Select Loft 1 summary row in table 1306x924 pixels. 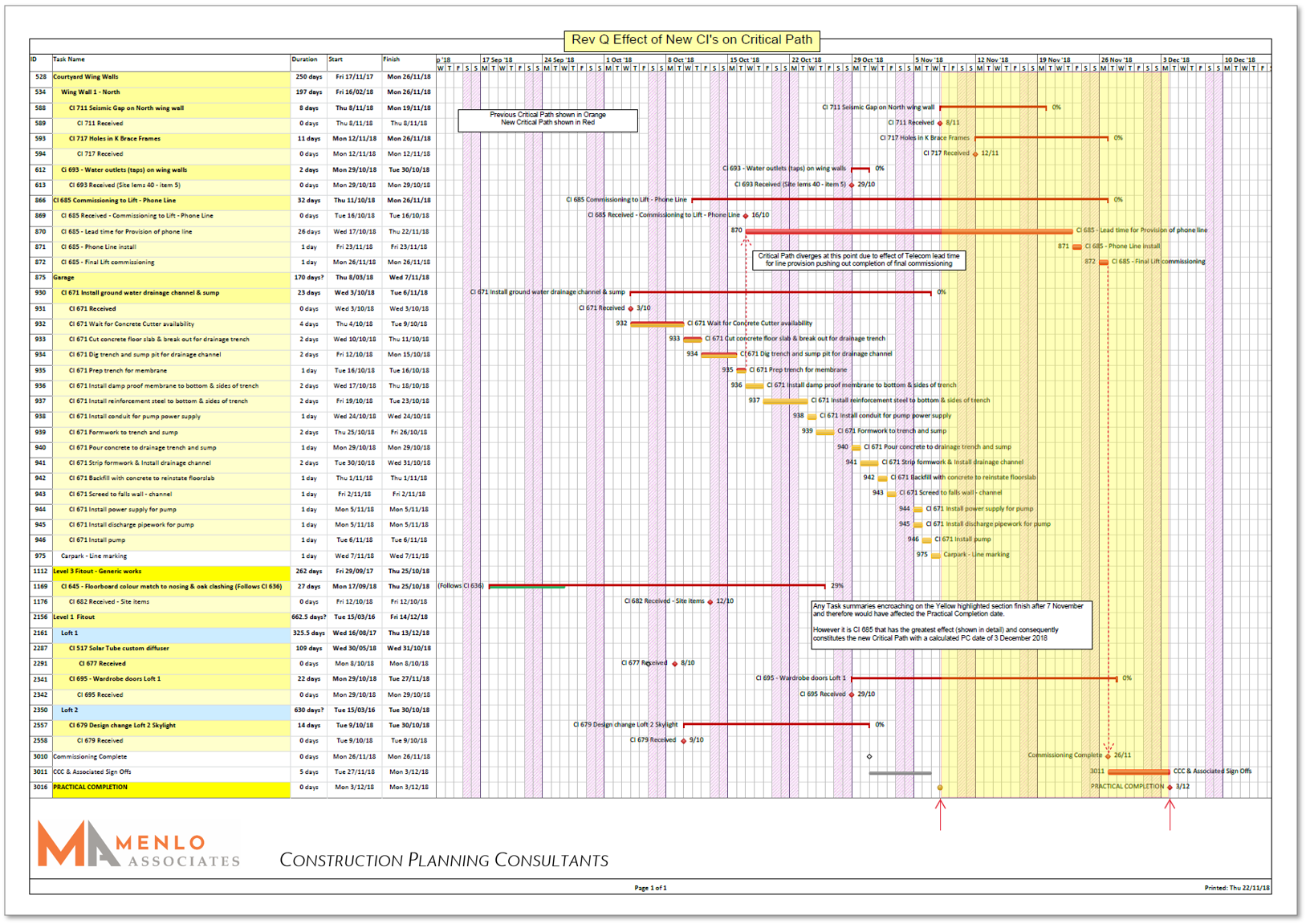click(233, 633)
